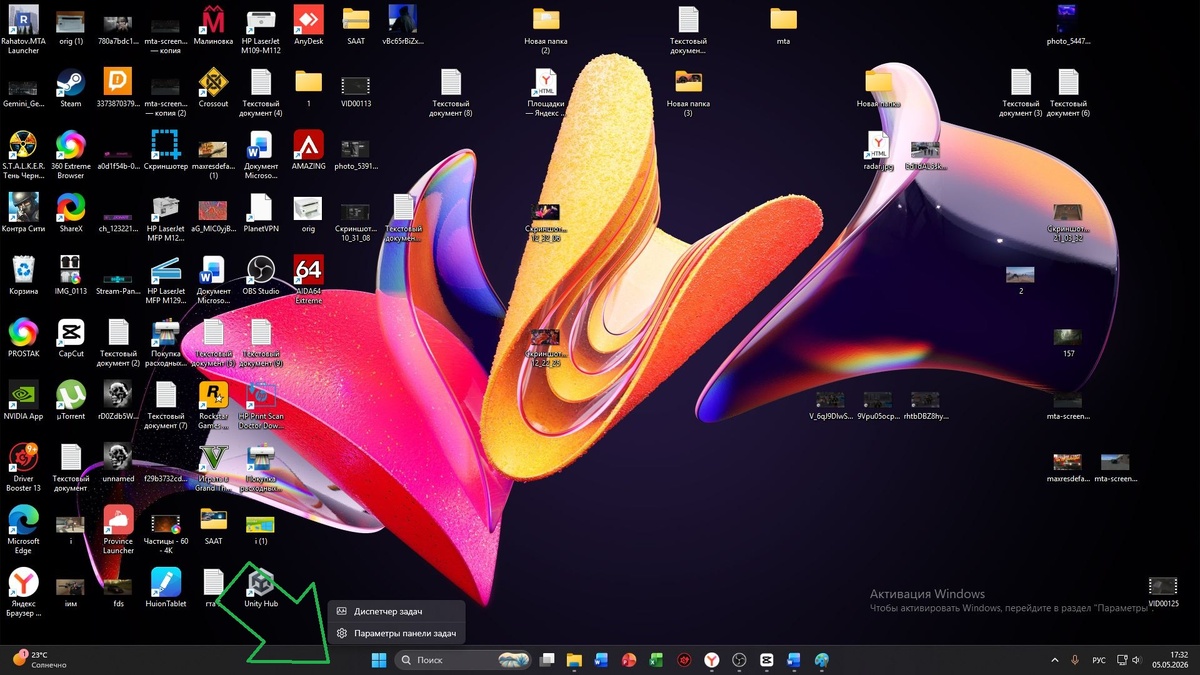The width and height of the screenshot is (1200, 675).
Task: Select the S.T.A.L.K.E.R. Тень Черн... shortcut
Action: [x=23, y=155]
